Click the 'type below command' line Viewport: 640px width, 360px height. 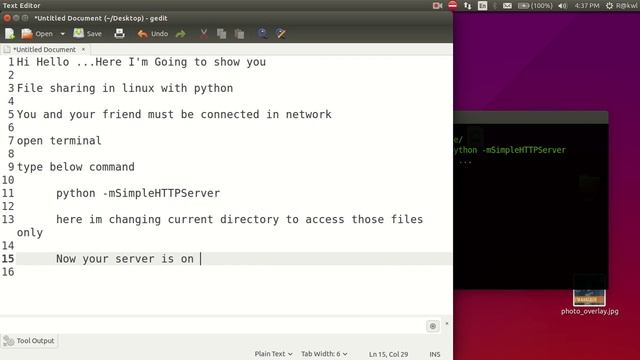(x=76, y=167)
